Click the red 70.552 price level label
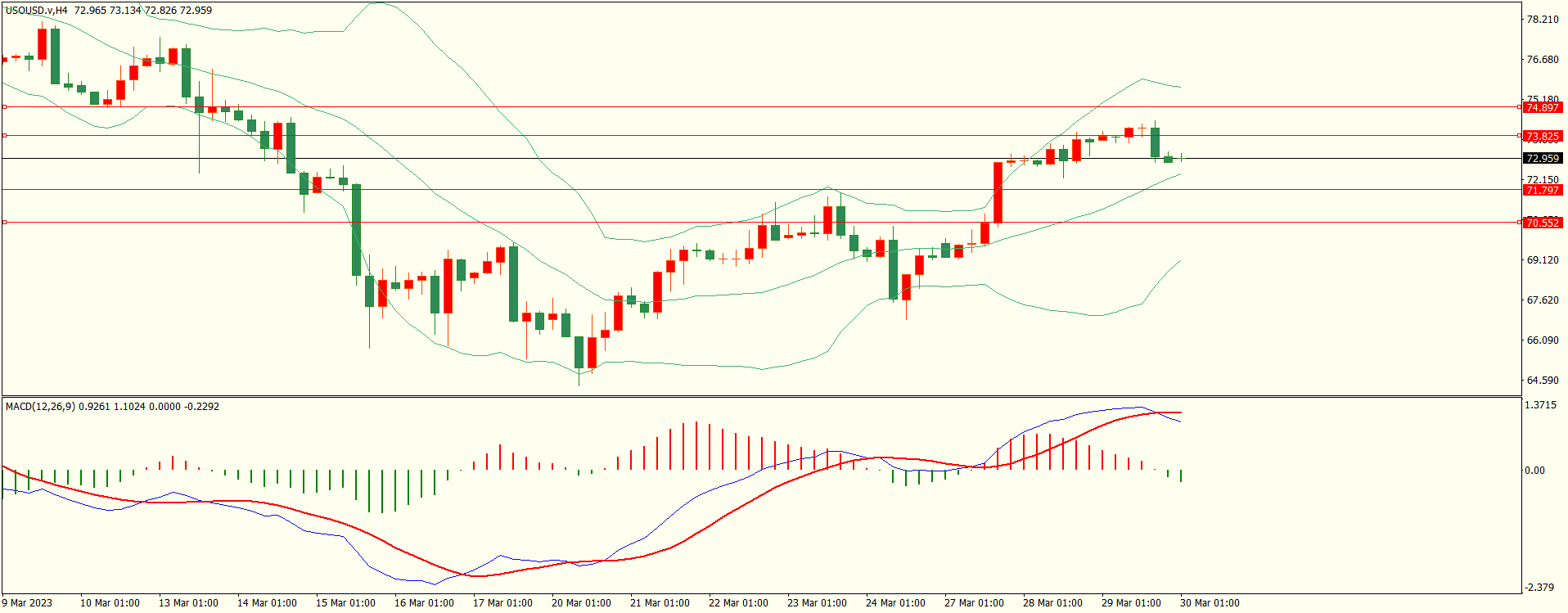This screenshot has height=613, width=1568. [x=1543, y=223]
